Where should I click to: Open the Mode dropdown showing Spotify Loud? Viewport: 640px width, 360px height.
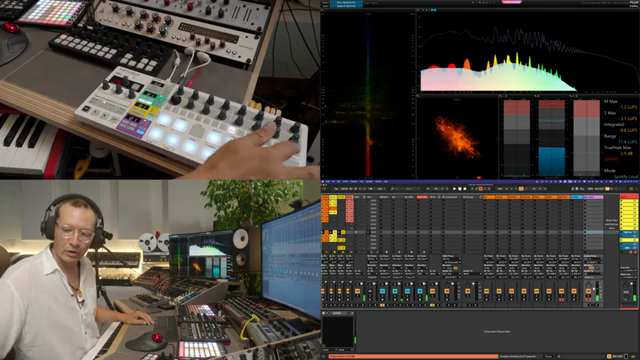(x=627, y=176)
